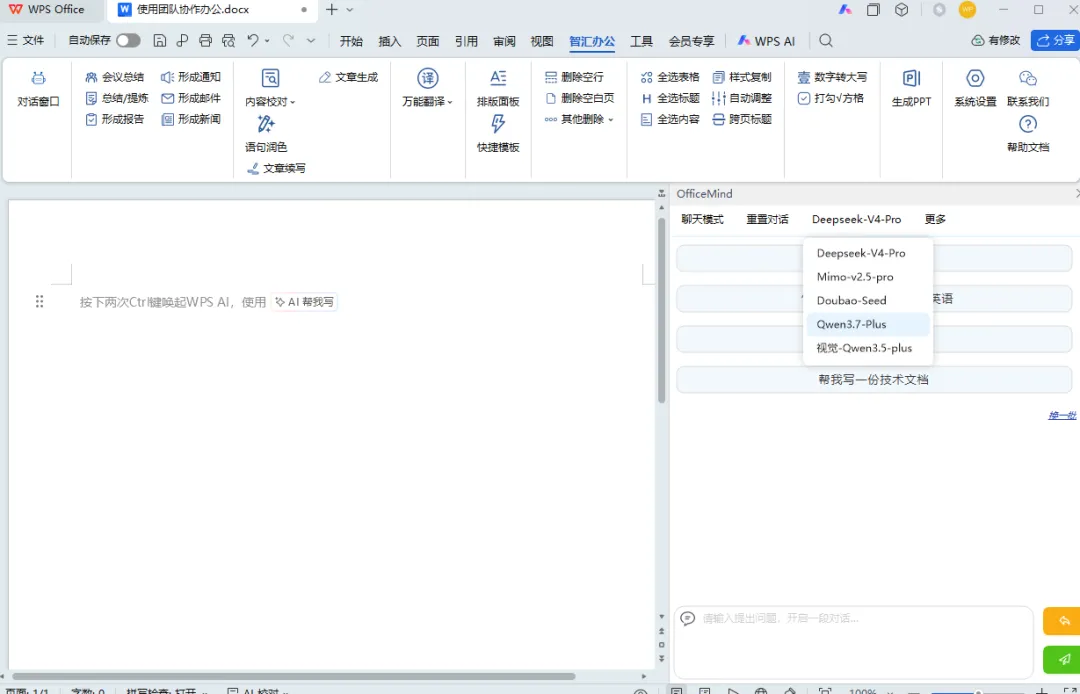Run 语句润色 sentence polishing
This screenshot has width=1080, height=694.
pyautogui.click(x=266, y=134)
